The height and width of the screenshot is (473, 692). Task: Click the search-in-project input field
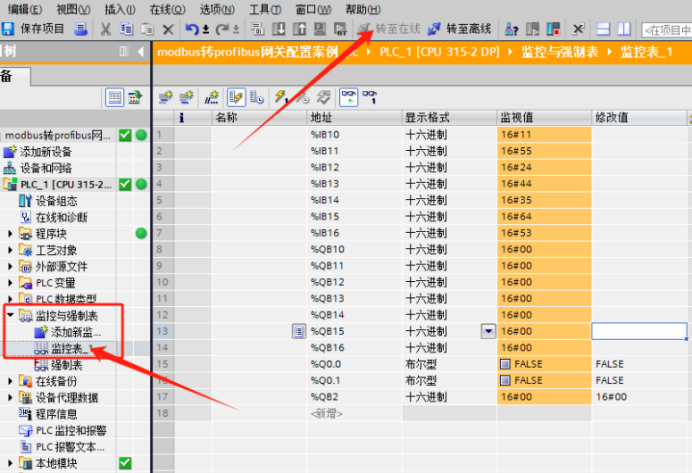666,30
